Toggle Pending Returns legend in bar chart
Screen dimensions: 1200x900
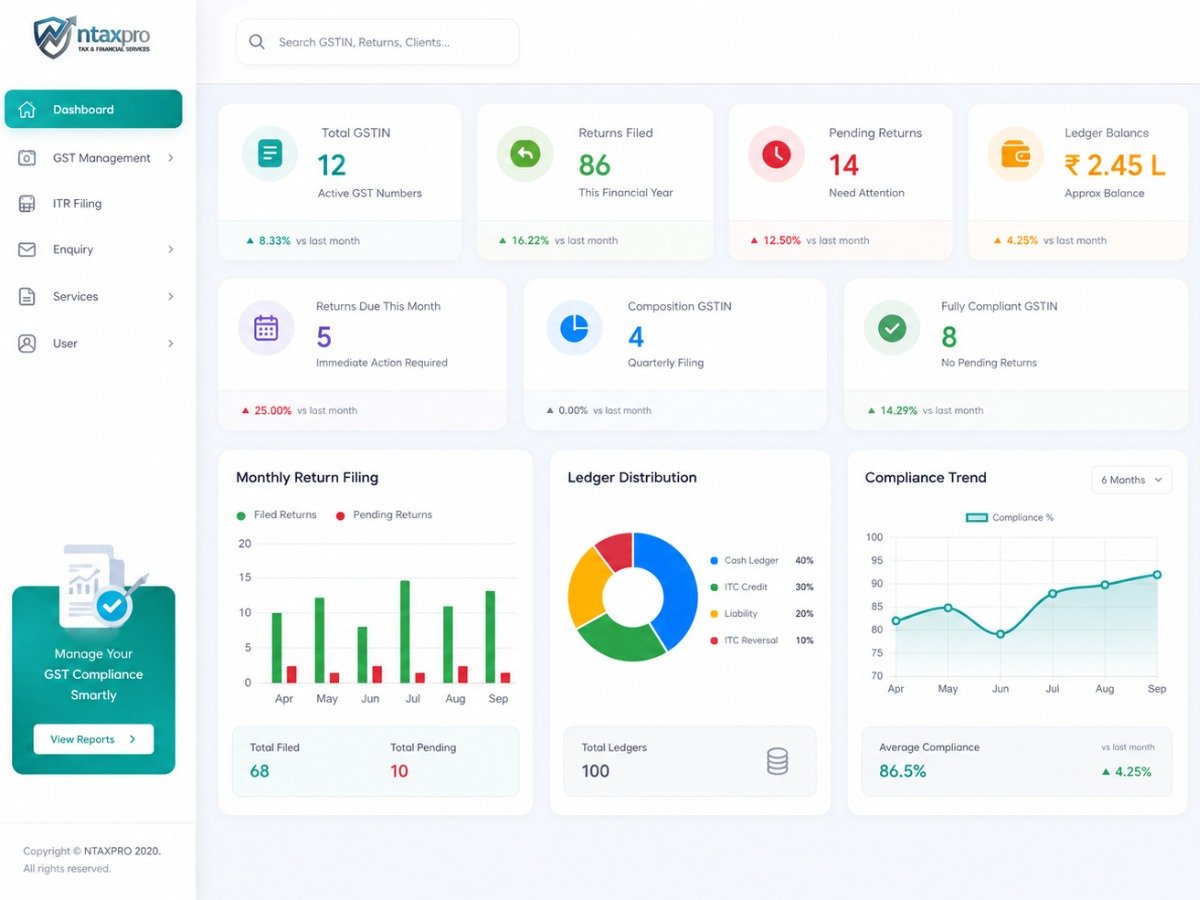[383, 515]
